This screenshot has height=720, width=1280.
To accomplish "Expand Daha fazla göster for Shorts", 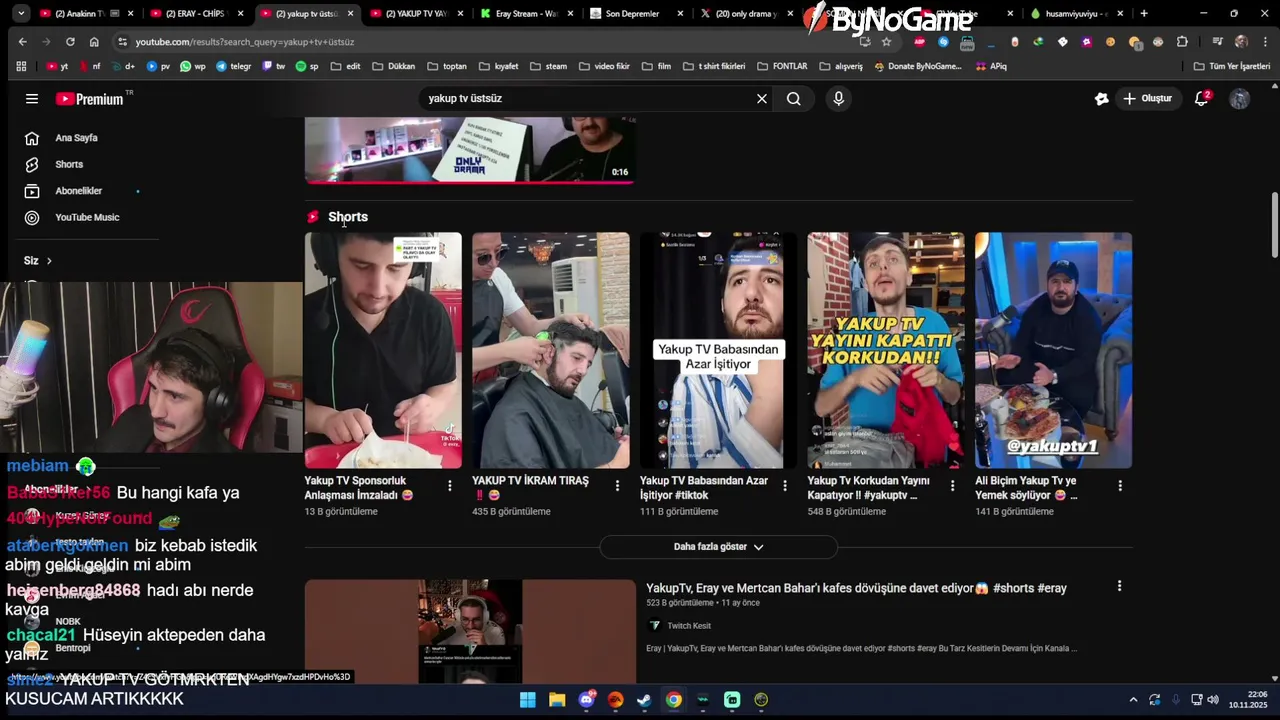I will [718, 547].
